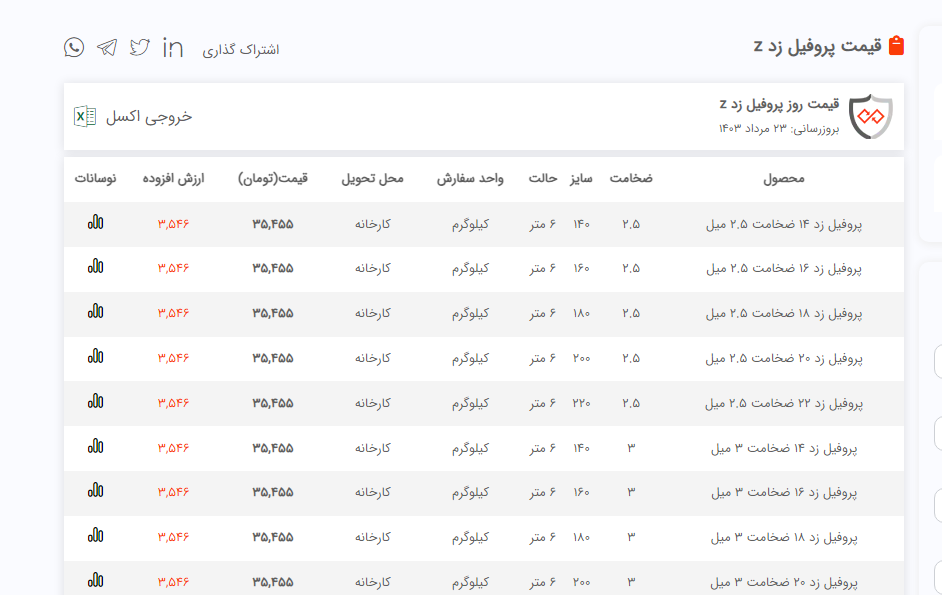This screenshot has width=942, height=595.
Task: Open product پروفیل زد ۱۸ ضخامت ۳ میل
Action: click(x=784, y=537)
